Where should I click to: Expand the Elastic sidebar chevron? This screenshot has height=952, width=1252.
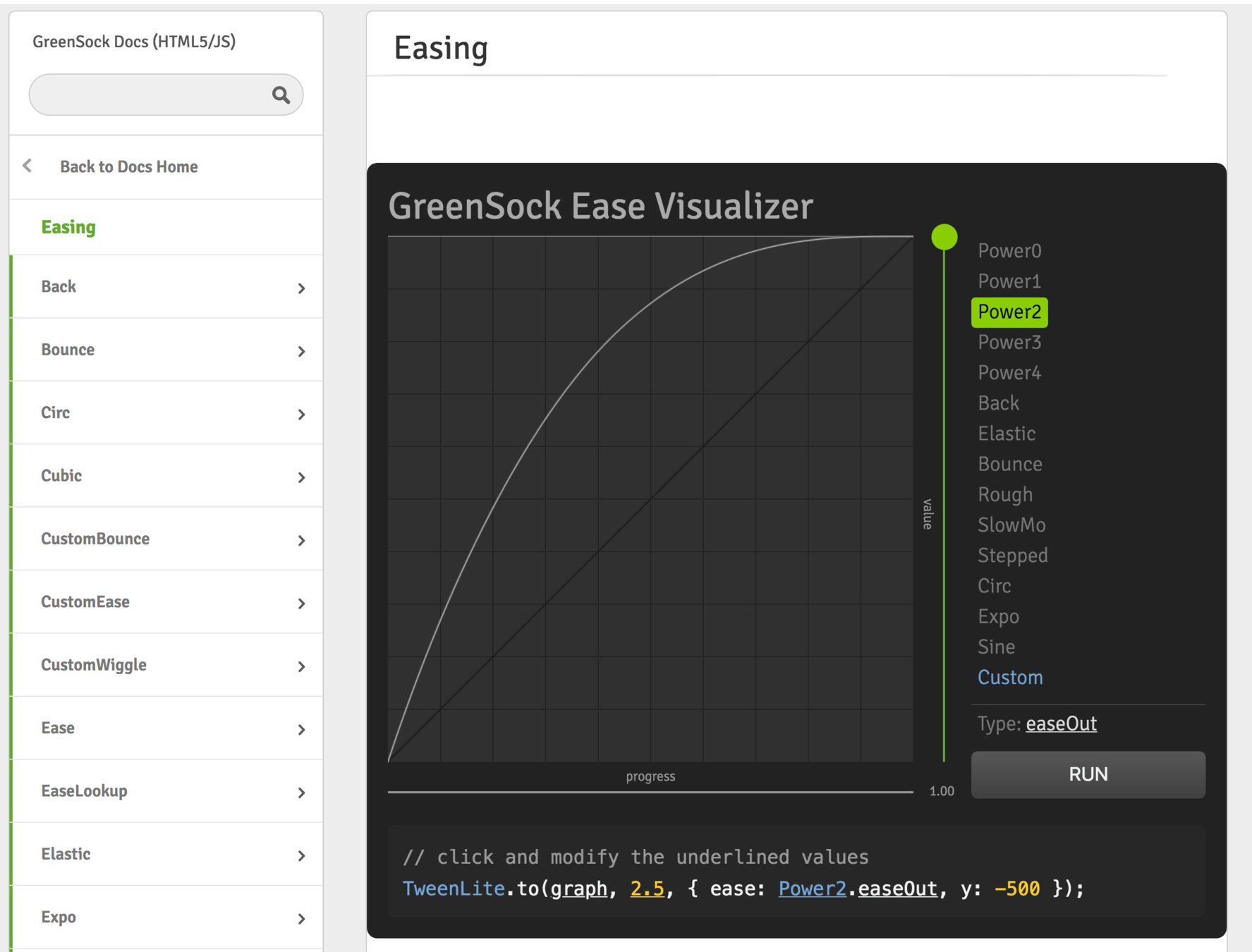tap(301, 856)
